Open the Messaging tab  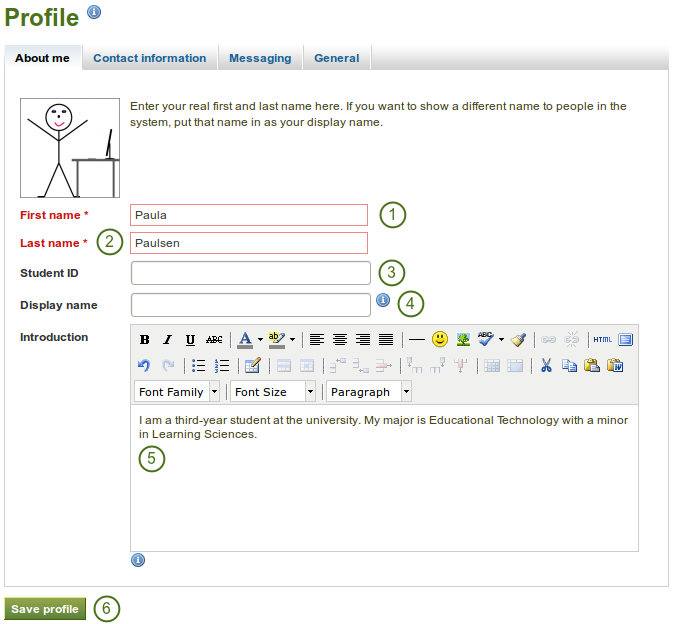click(260, 58)
